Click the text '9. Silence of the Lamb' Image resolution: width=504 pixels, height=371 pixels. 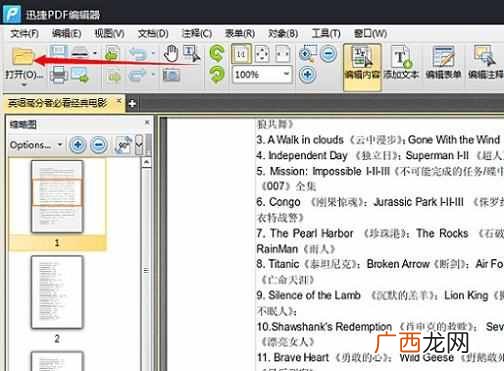click(x=308, y=295)
